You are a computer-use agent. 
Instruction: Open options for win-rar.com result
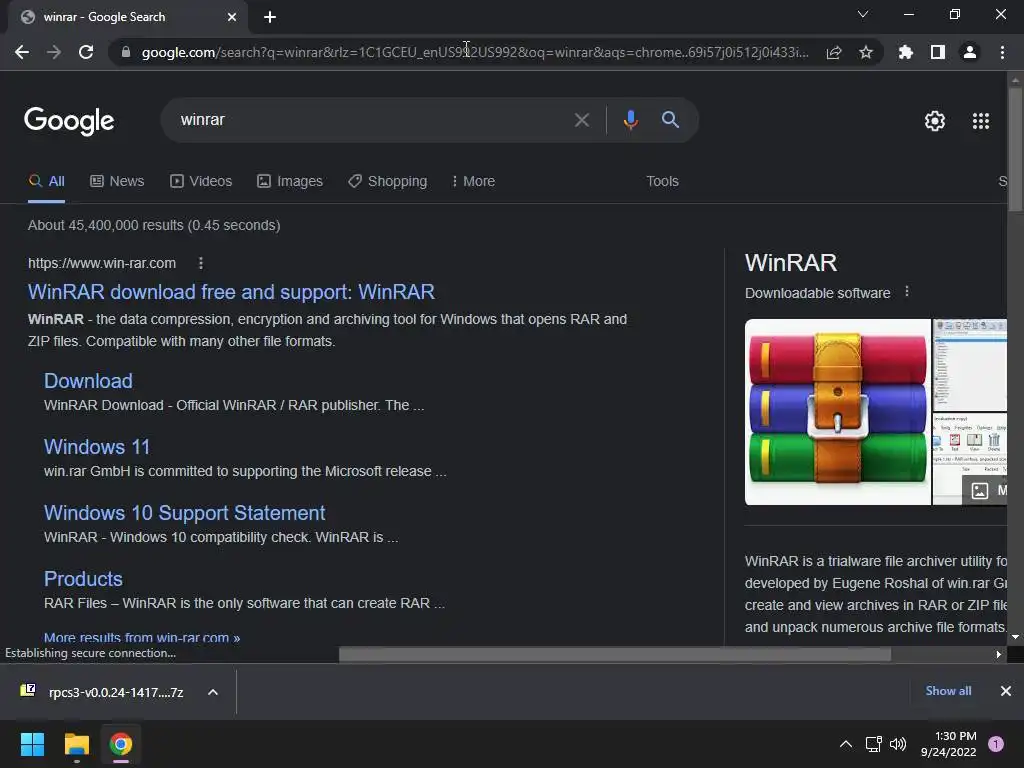pyautogui.click(x=201, y=263)
